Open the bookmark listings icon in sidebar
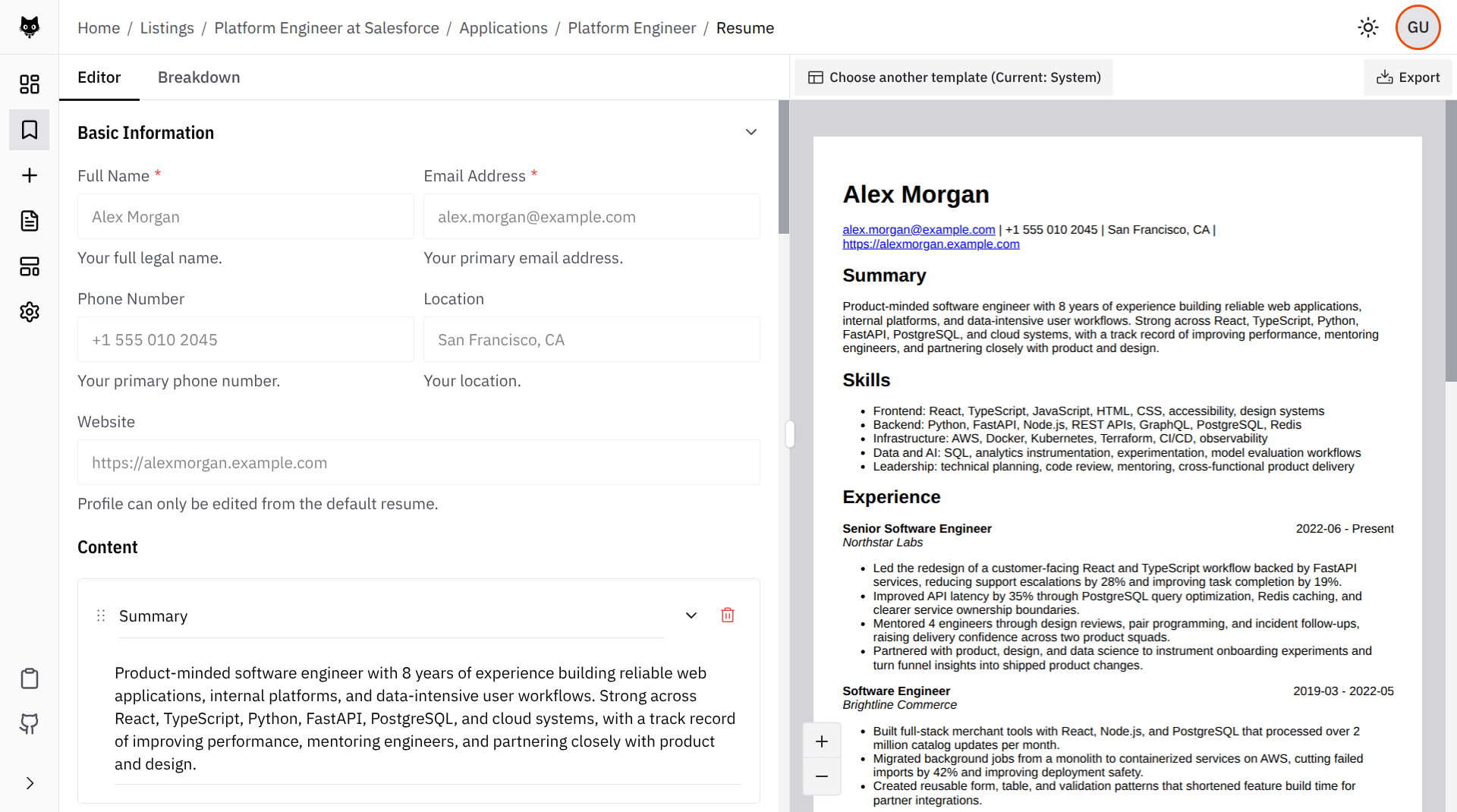 click(x=29, y=130)
